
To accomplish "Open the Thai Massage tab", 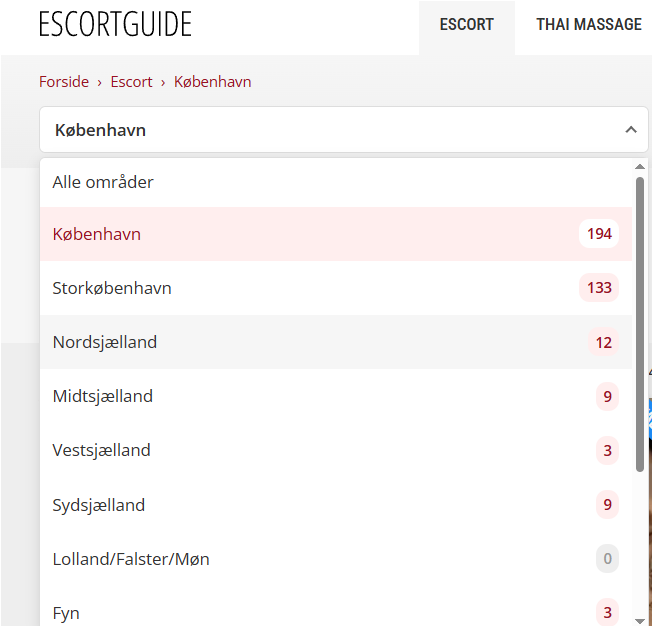I will (x=588, y=25).
